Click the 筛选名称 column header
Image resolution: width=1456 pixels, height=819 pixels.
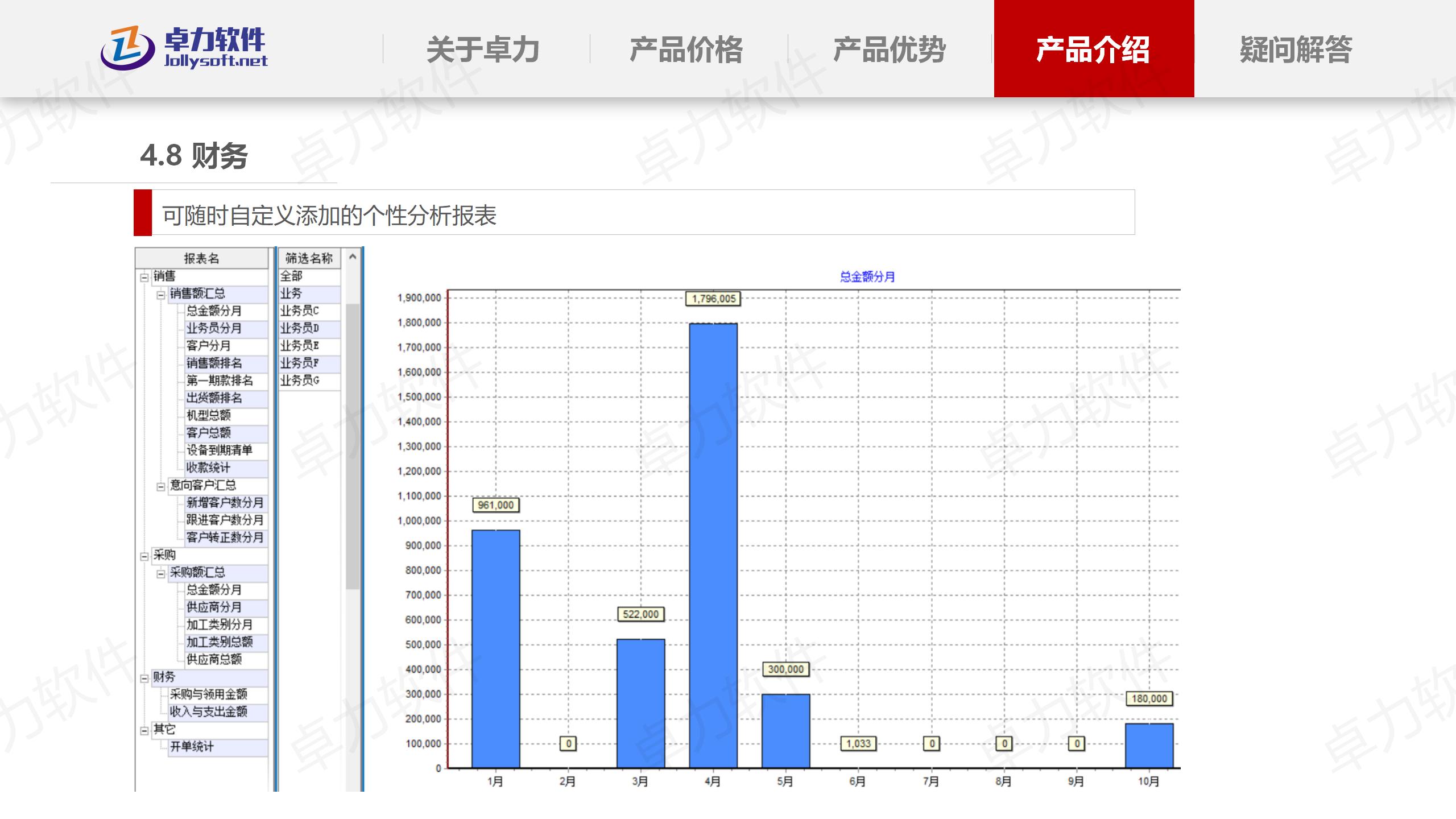(309, 258)
